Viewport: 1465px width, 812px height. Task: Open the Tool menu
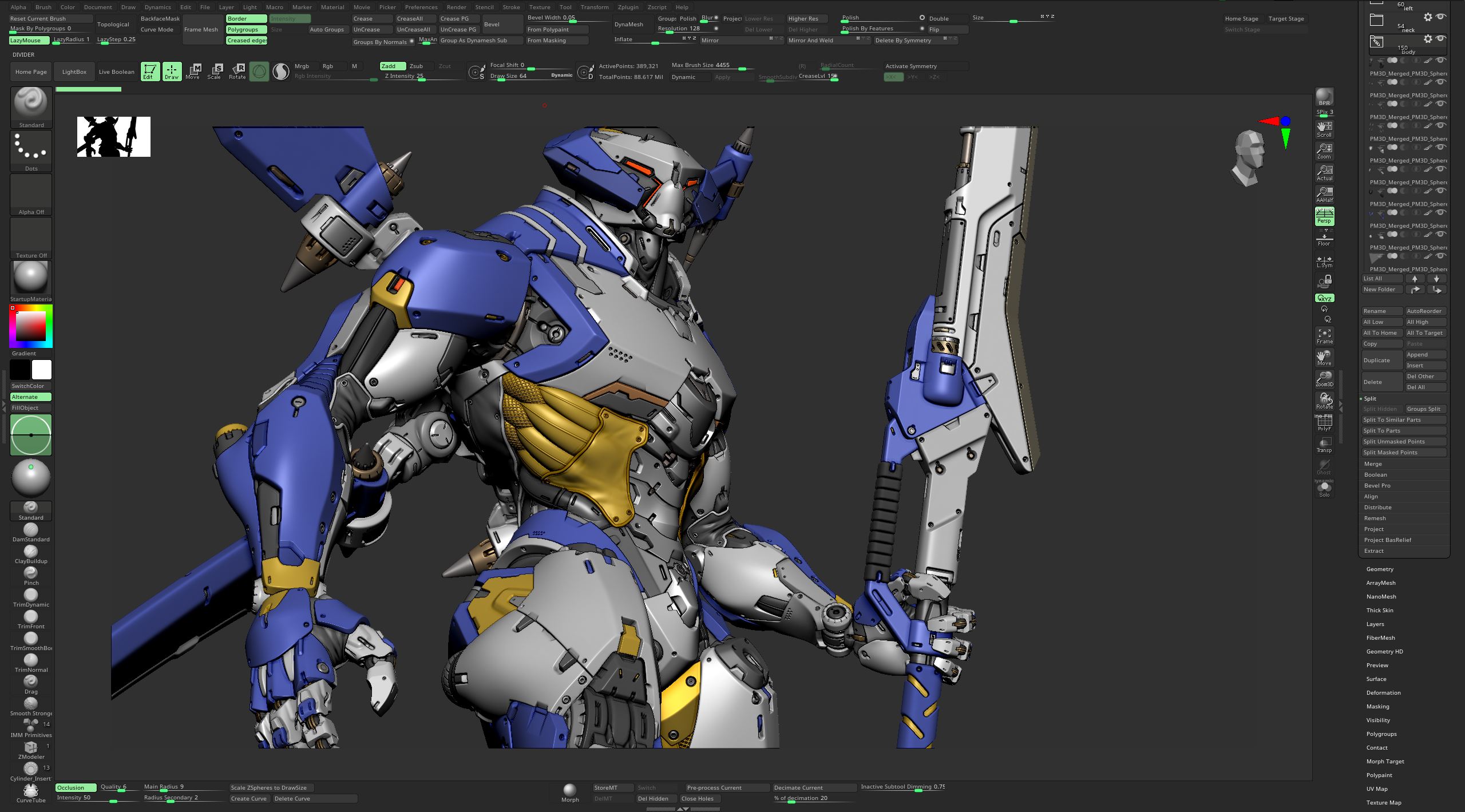point(565,7)
